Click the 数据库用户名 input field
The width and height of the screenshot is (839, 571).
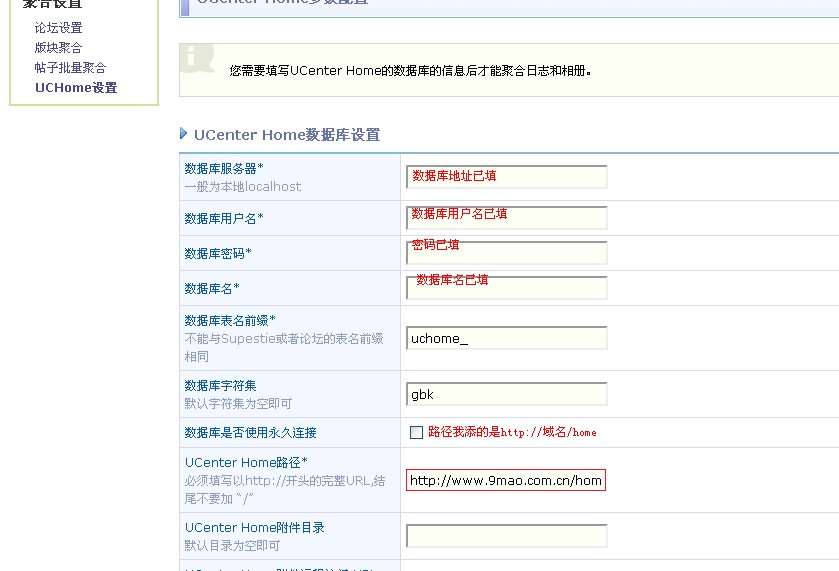507,218
